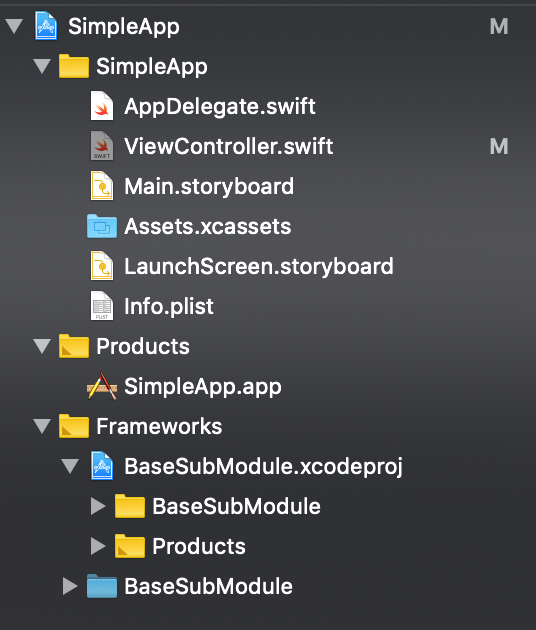Collapse the Products group under SimpleApp

pyautogui.click(x=42, y=346)
